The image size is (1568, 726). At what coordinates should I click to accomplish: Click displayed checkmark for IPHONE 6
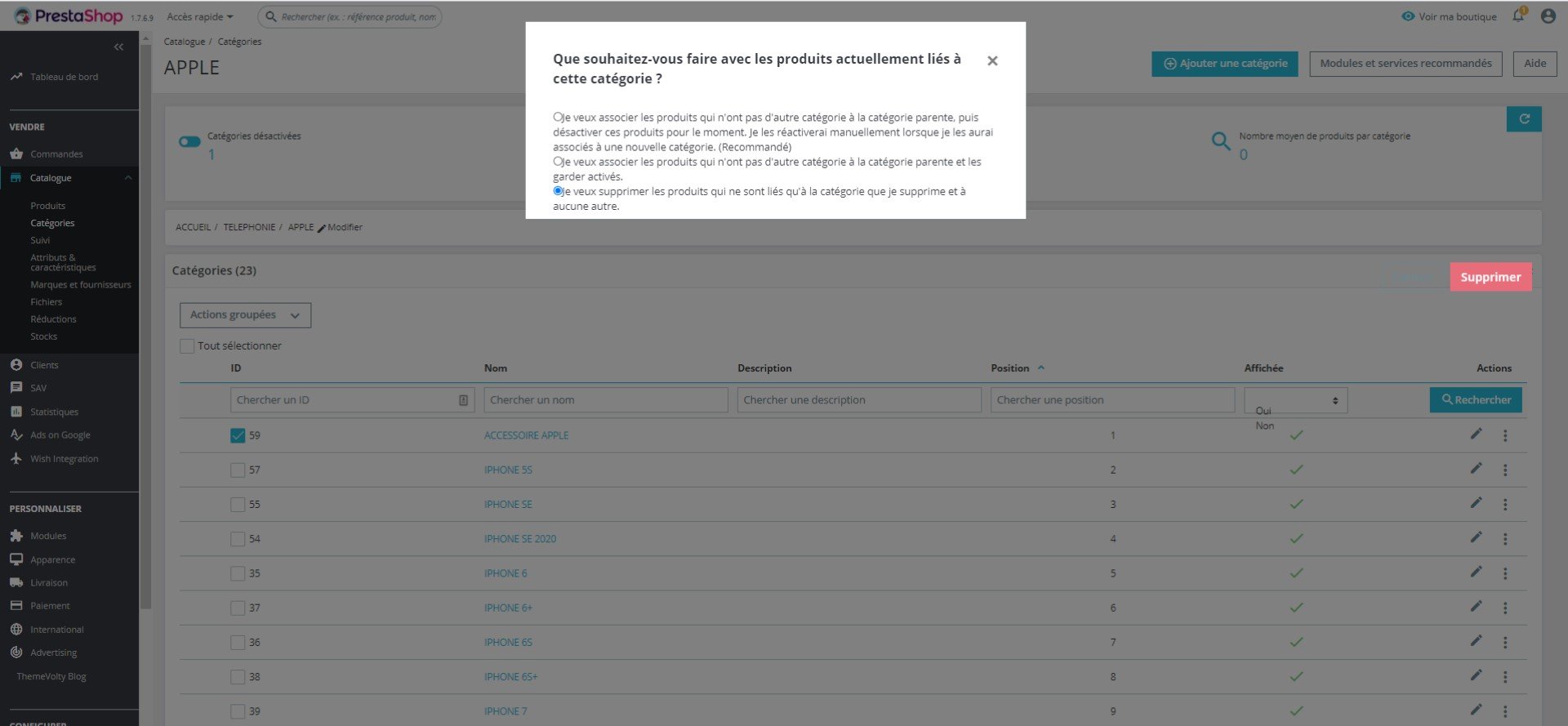pyautogui.click(x=1296, y=573)
